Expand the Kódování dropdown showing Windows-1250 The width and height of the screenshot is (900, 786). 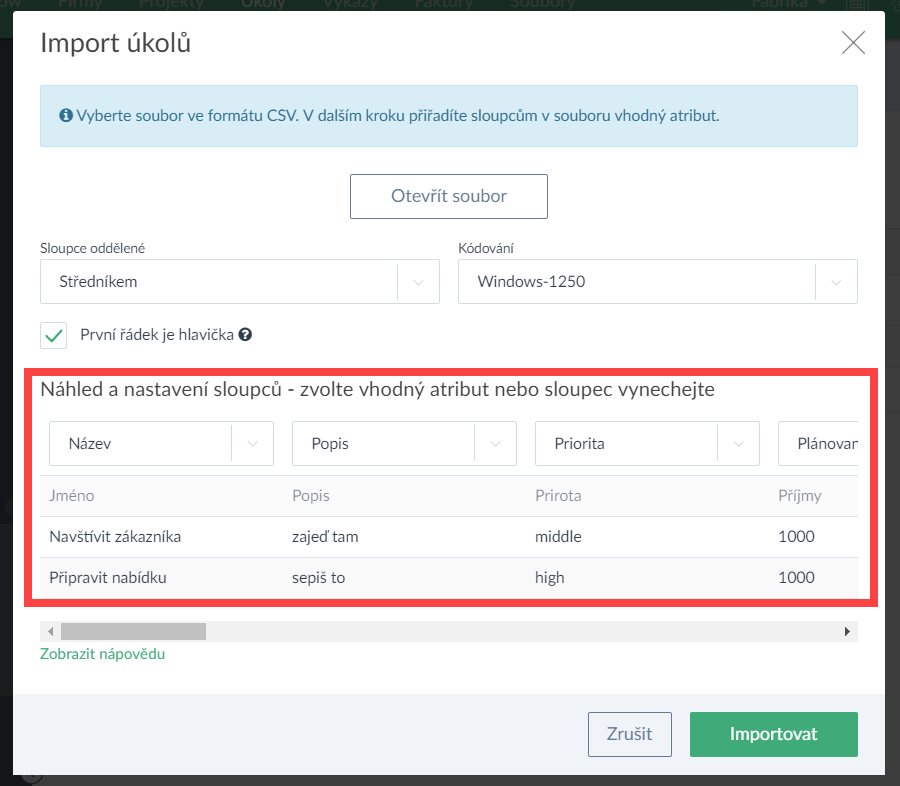(657, 282)
